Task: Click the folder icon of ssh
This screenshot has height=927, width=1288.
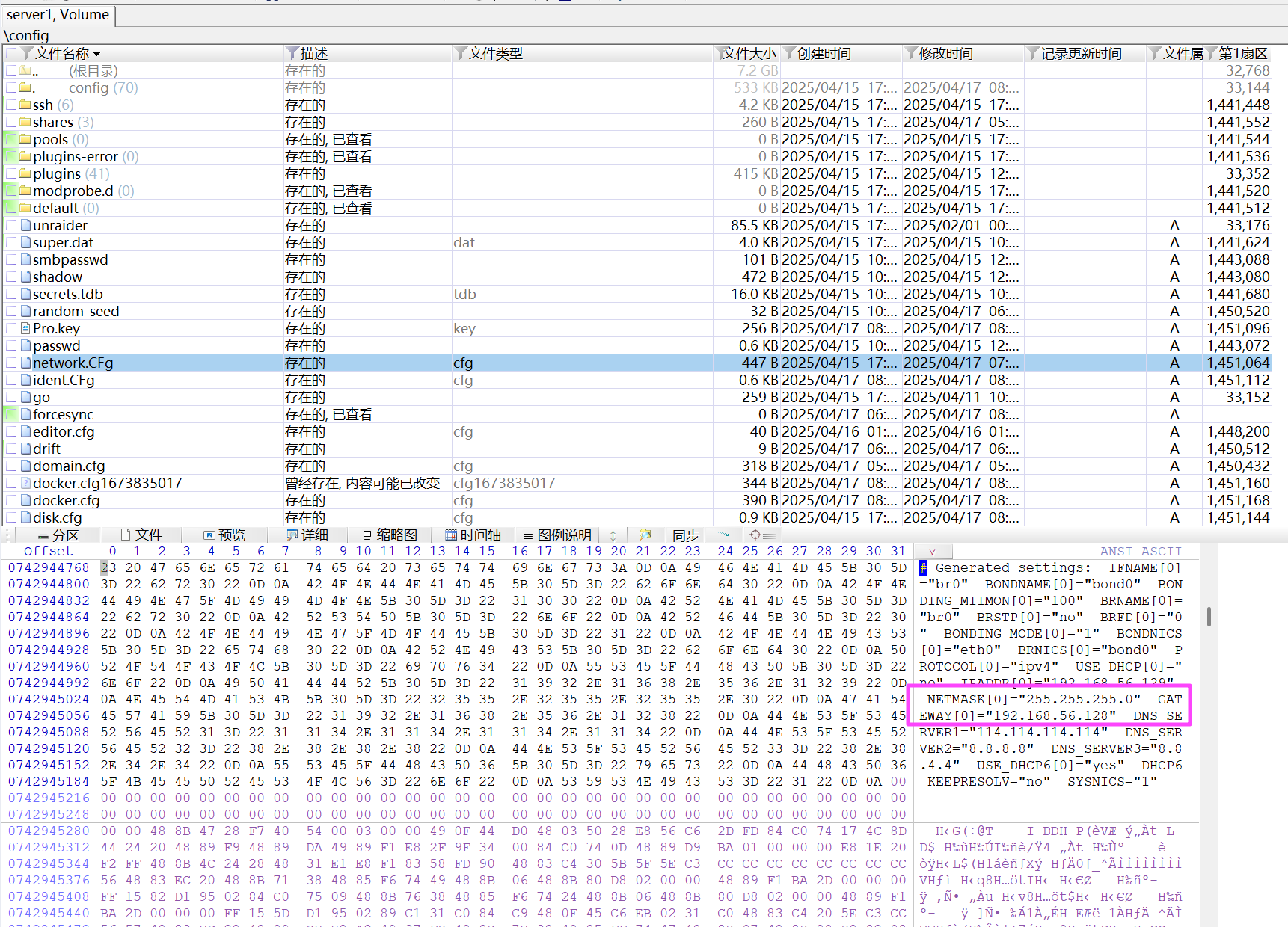Action: [25, 105]
